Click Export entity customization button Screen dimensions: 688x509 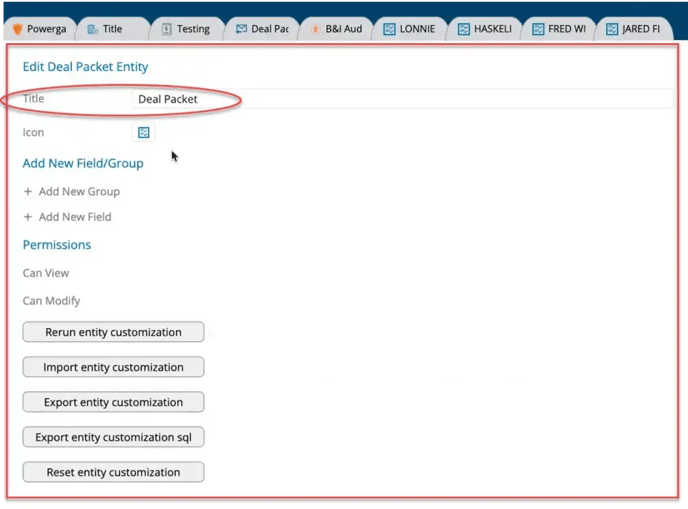coord(113,402)
